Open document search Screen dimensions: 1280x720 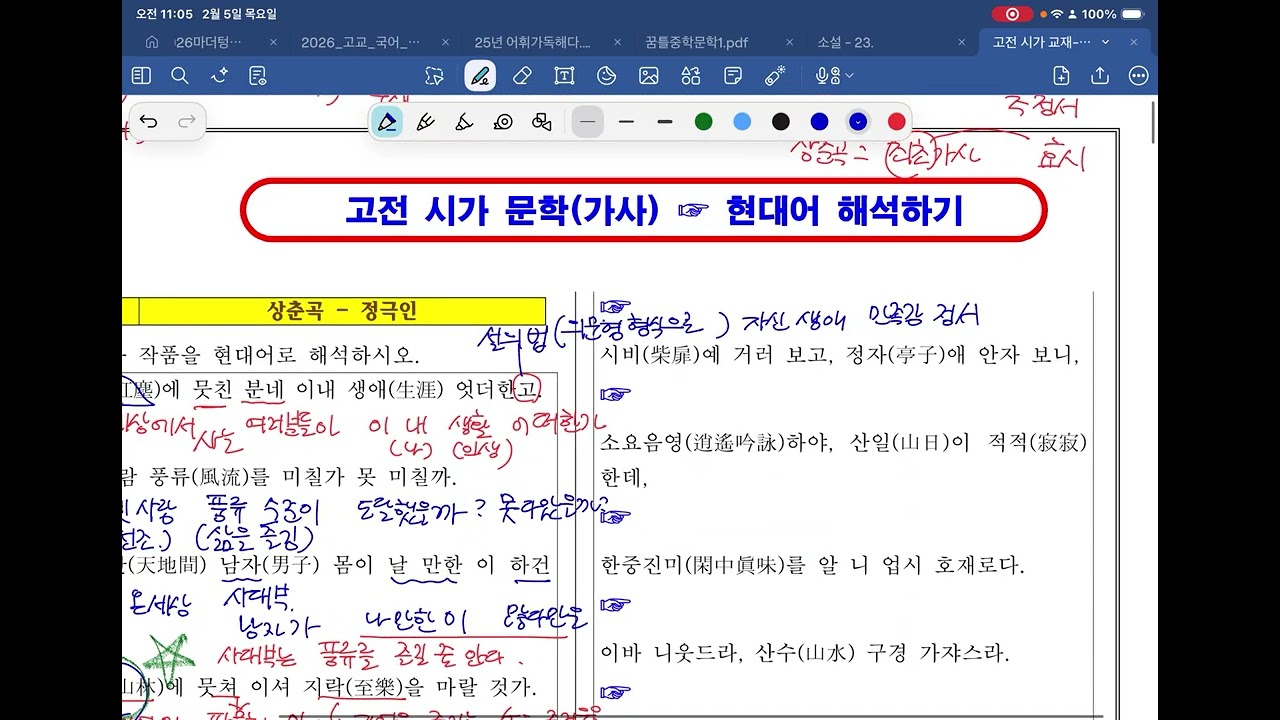coord(180,76)
